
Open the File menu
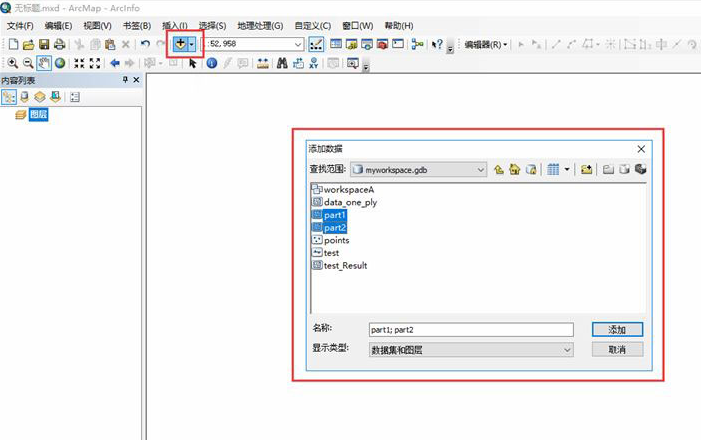20,26
